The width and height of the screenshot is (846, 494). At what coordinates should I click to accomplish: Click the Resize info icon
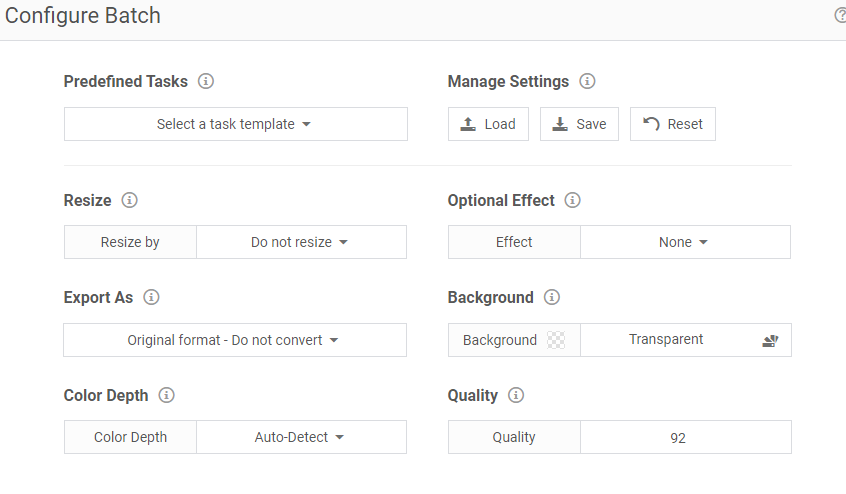tap(129, 200)
